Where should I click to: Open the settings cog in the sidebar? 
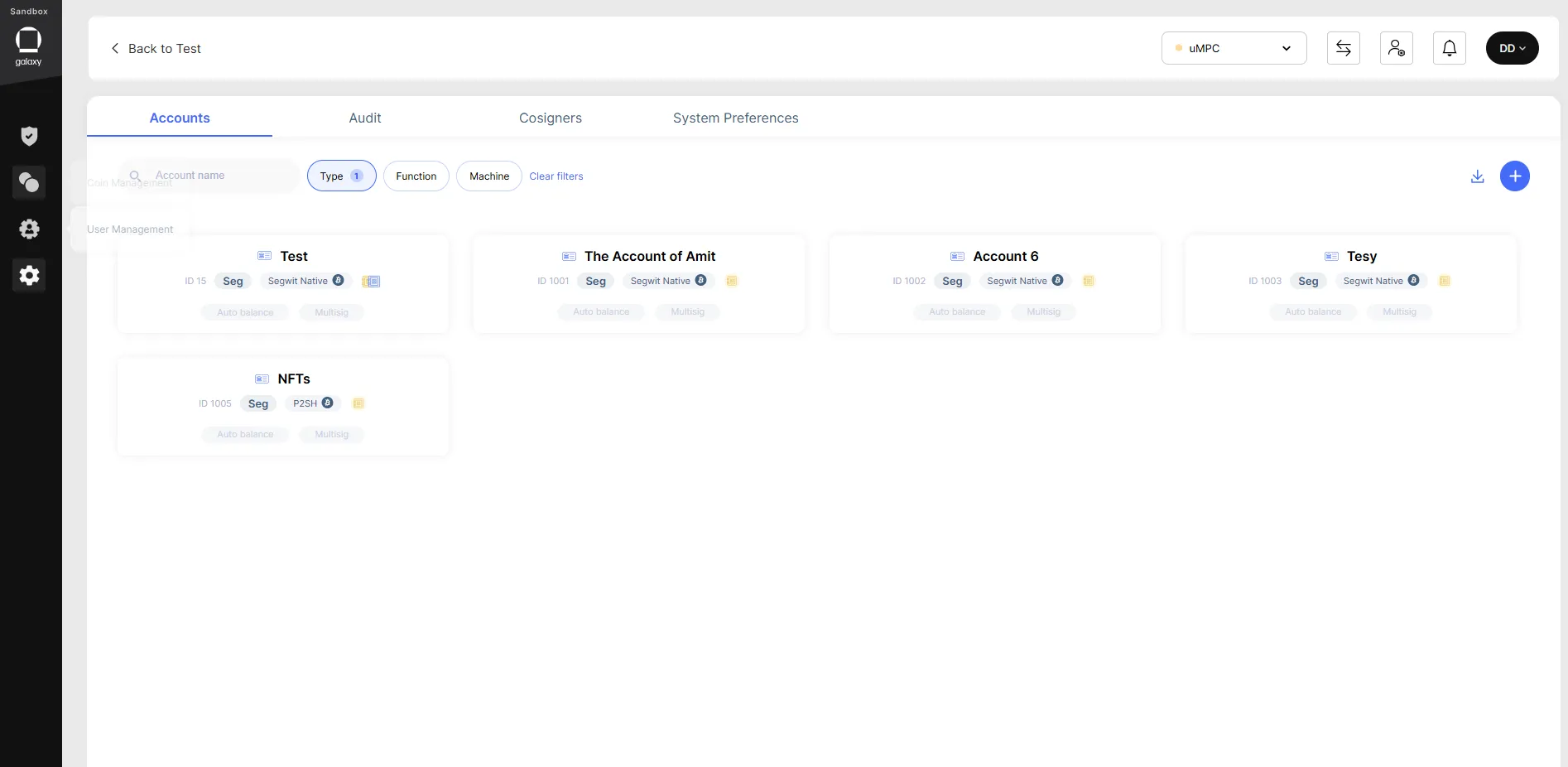pos(29,275)
